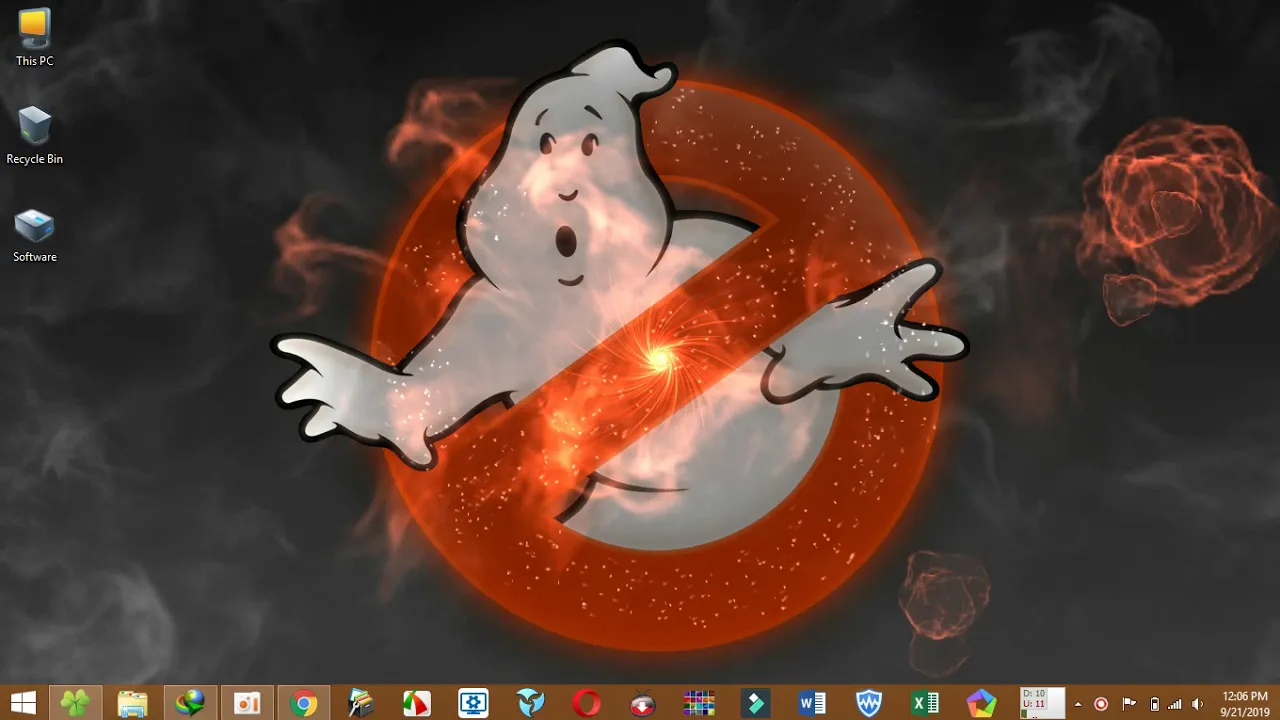Open Microsoft Excel from the taskbar
This screenshot has width=1280, height=720.
[x=925, y=703]
